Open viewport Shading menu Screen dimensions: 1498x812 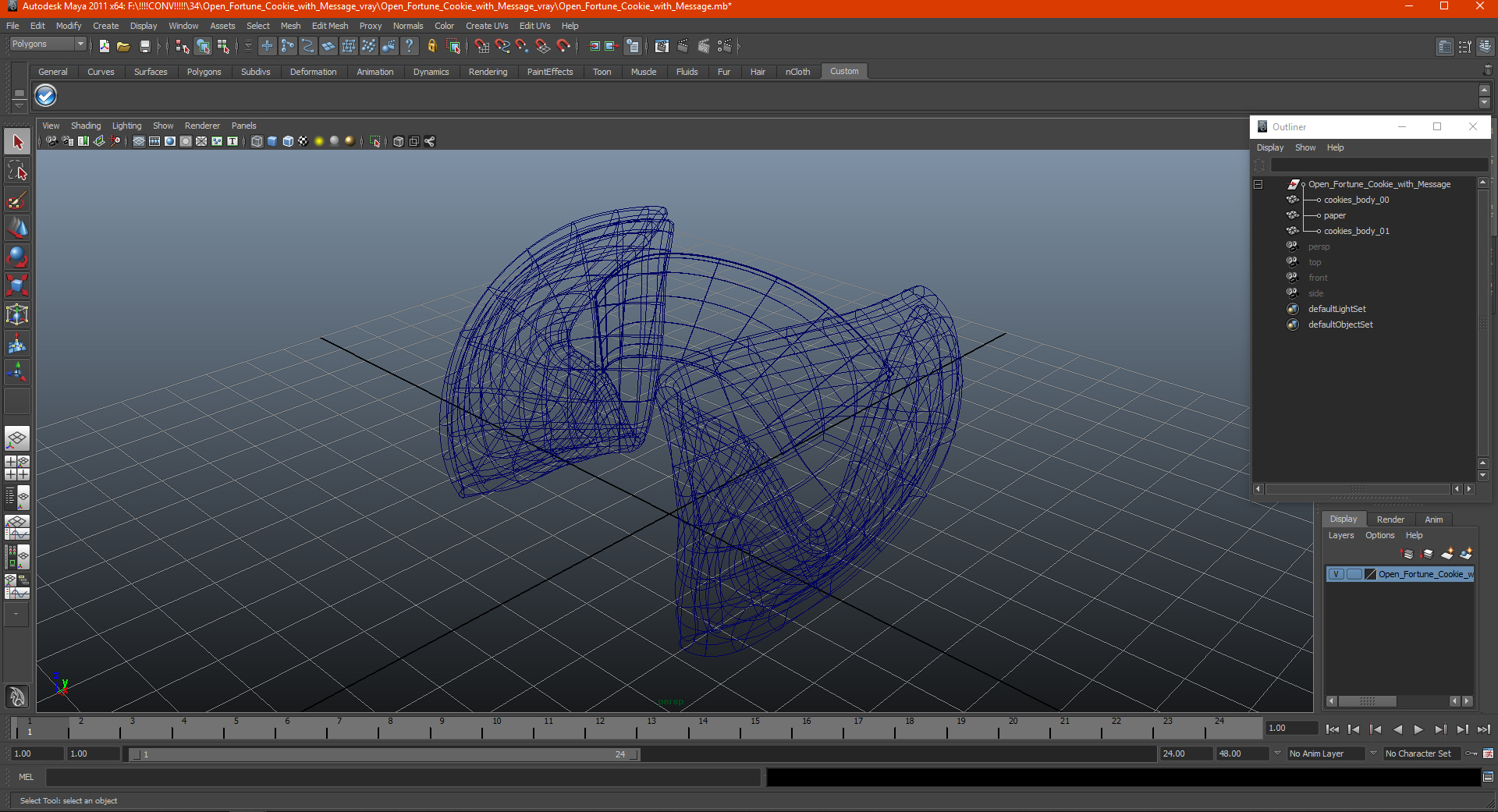point(86,126)
